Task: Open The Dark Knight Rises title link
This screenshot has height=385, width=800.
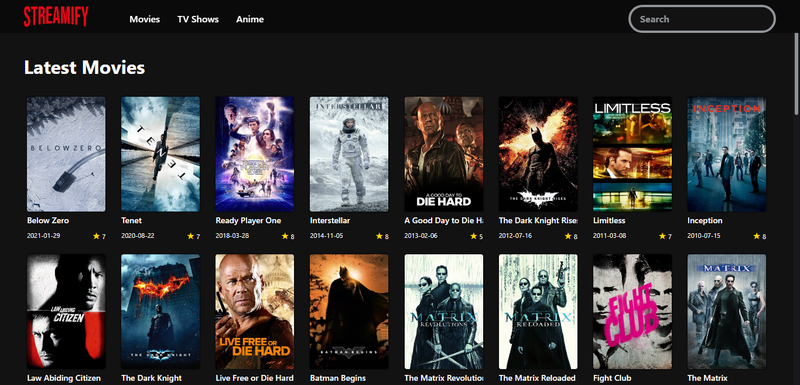Action: 538,221
